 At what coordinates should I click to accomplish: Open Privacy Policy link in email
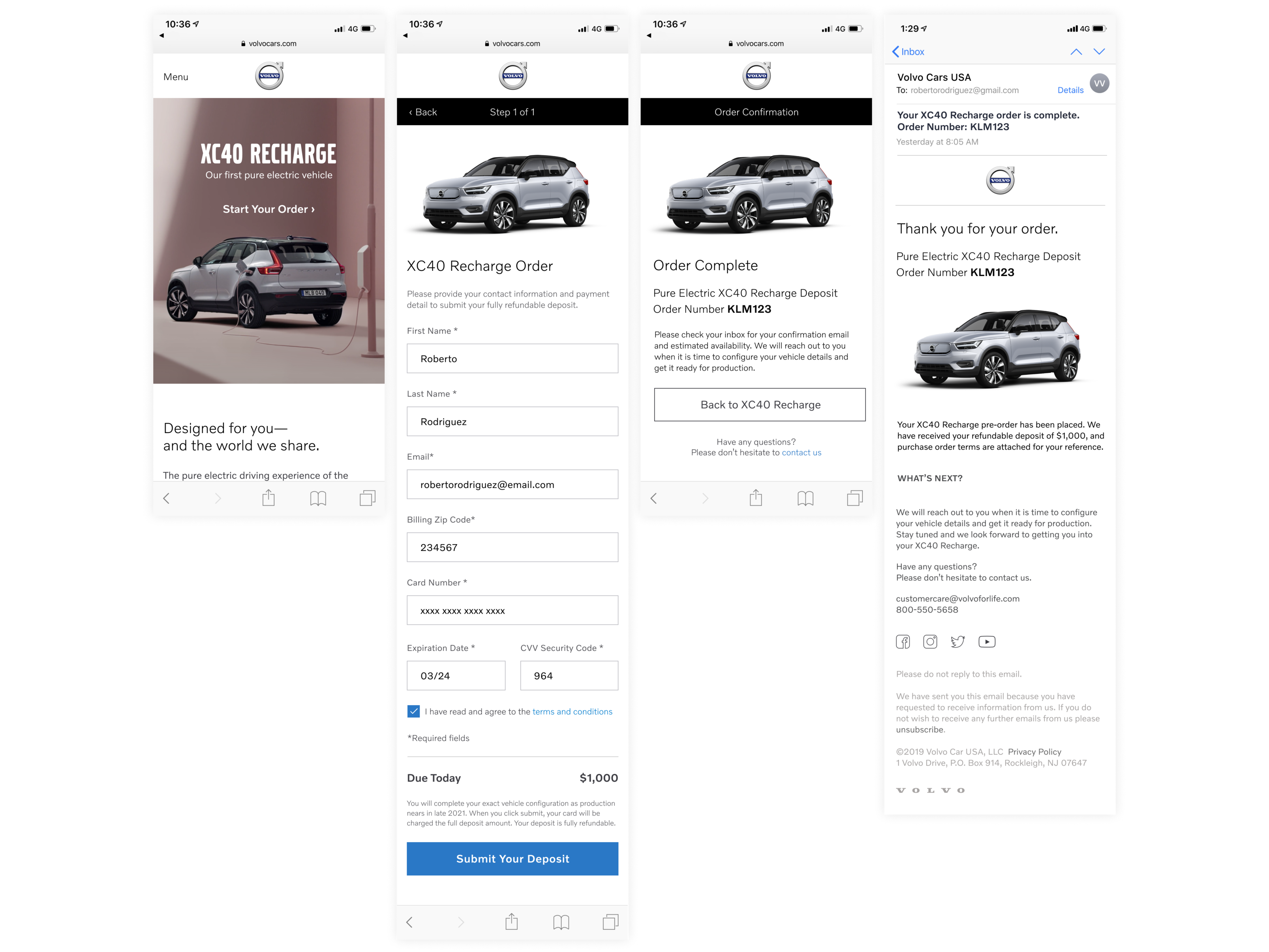(1034, 752)
